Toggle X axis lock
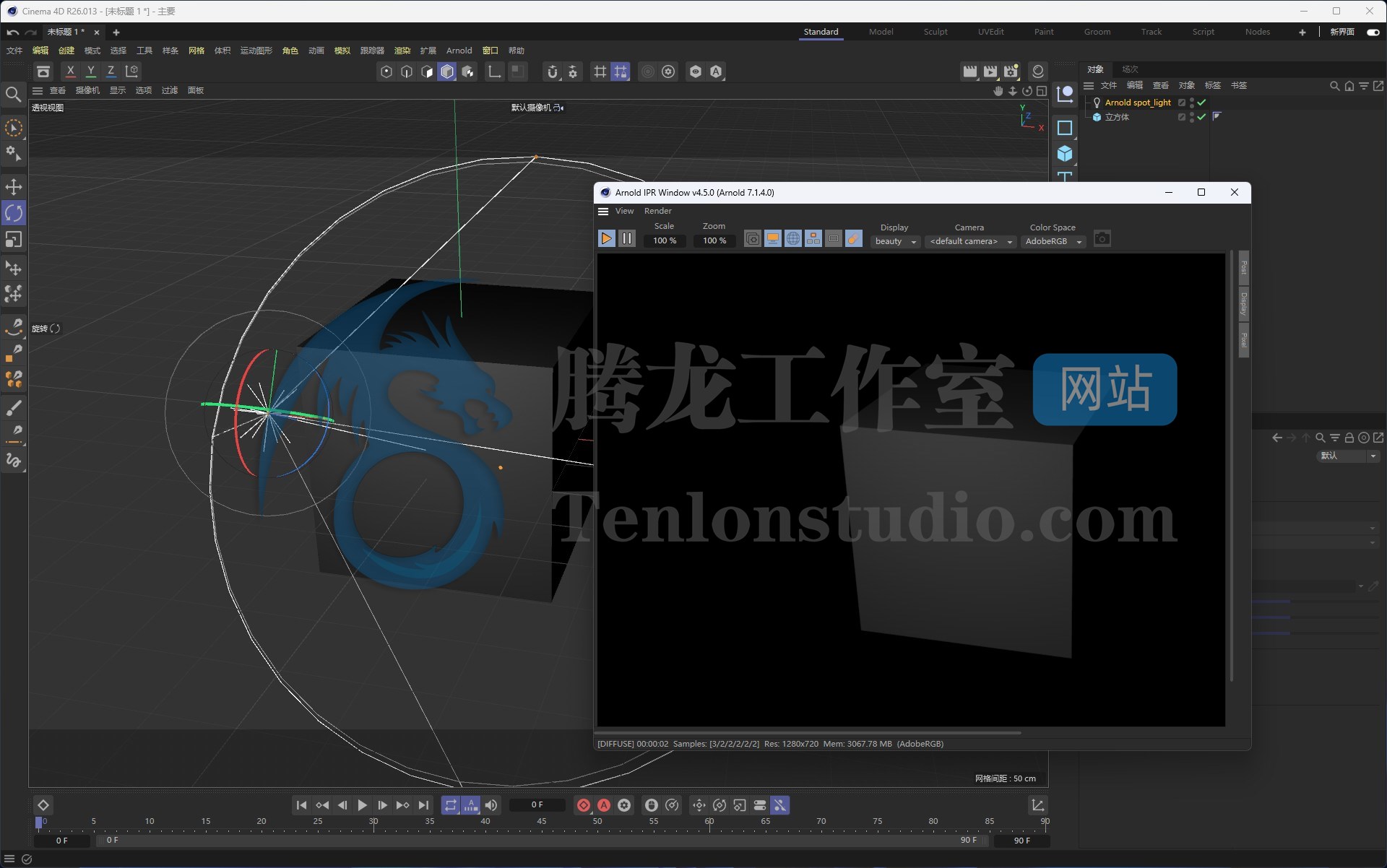 [70, 71]
